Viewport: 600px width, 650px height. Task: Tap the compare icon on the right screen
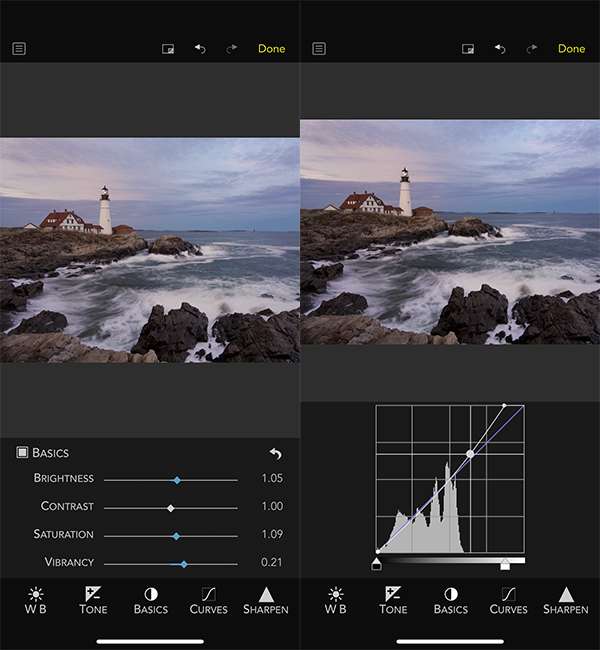click(467, 49)
